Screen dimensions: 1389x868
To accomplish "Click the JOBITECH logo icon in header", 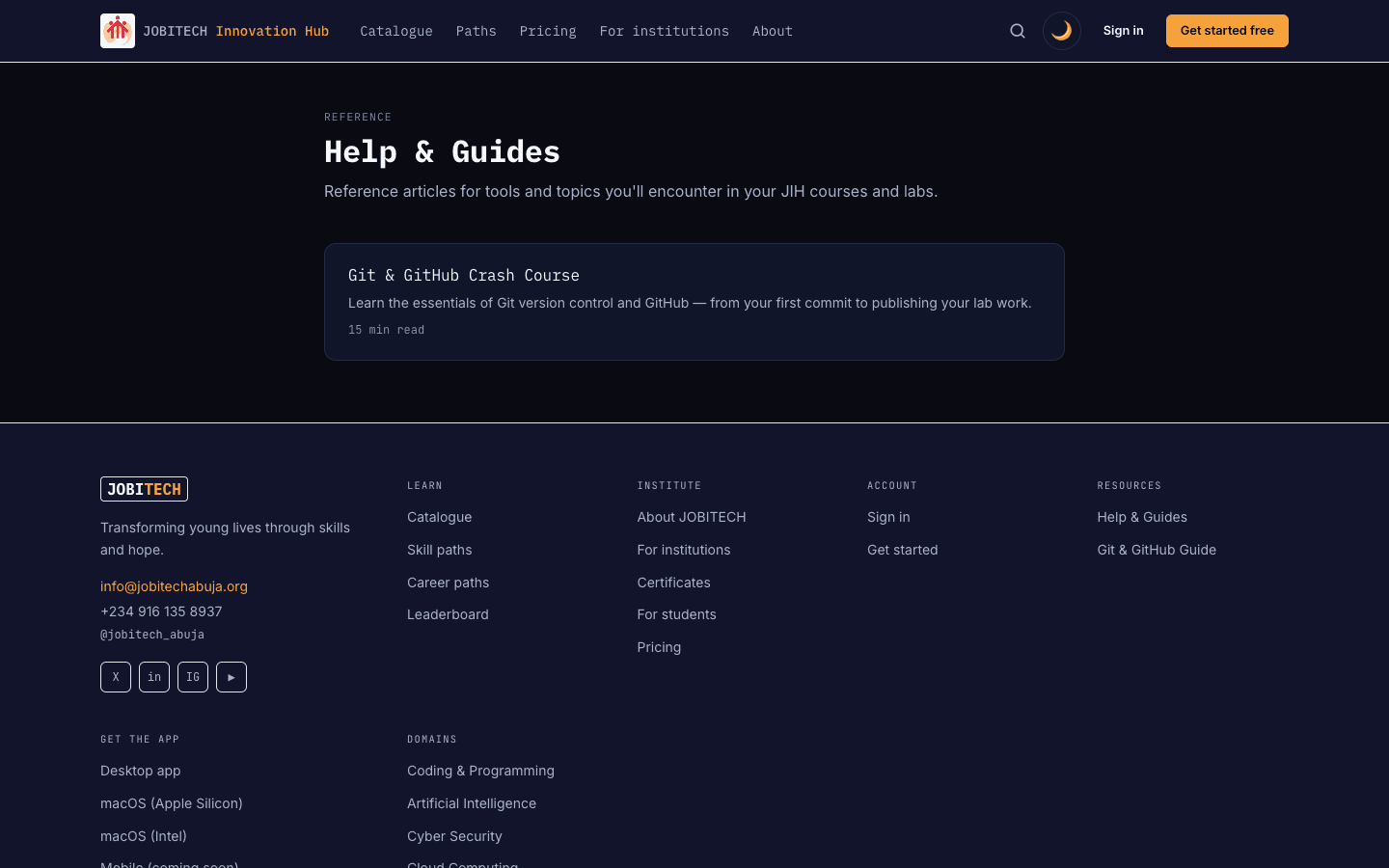I will tap(118, 31).
